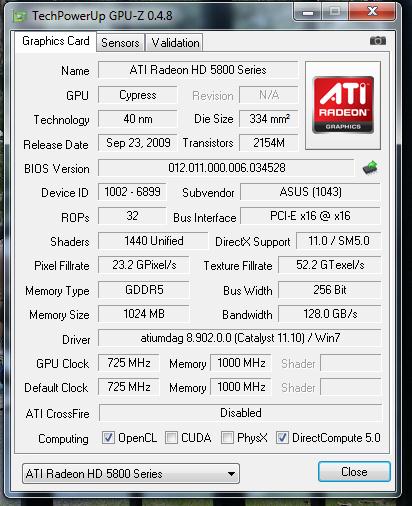This screenshot has height=506, width=412.
Task: Click the ATI Radeon graphics logo
Action: click(343, 105)
